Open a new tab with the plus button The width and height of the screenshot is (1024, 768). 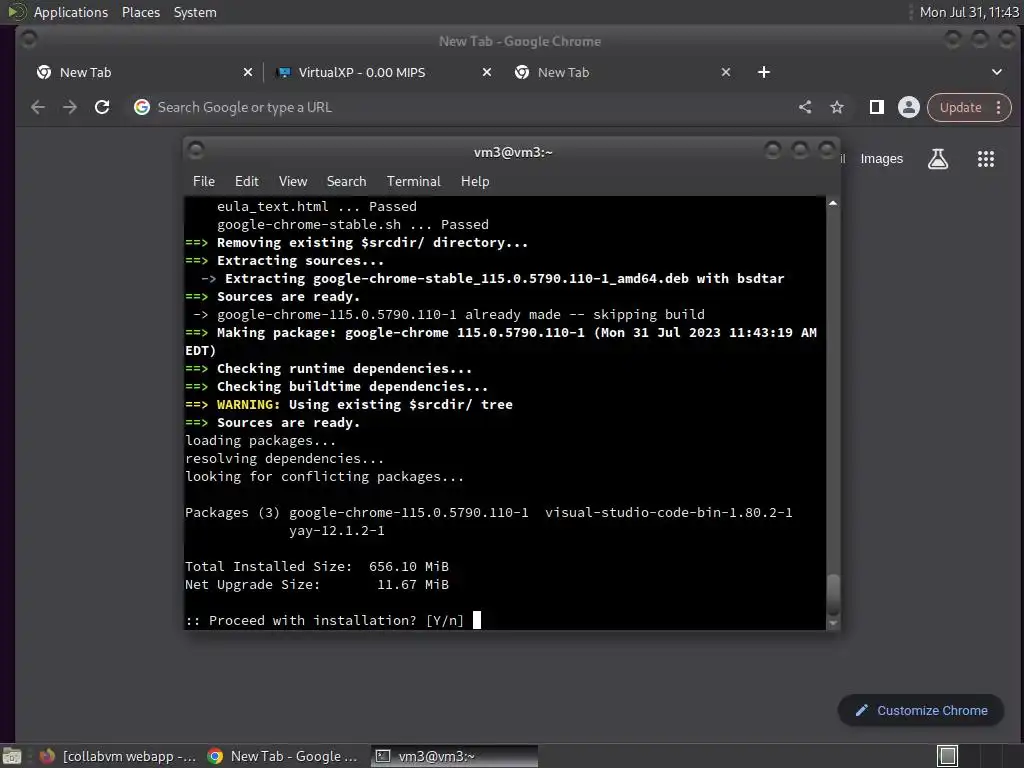(763, 72)
